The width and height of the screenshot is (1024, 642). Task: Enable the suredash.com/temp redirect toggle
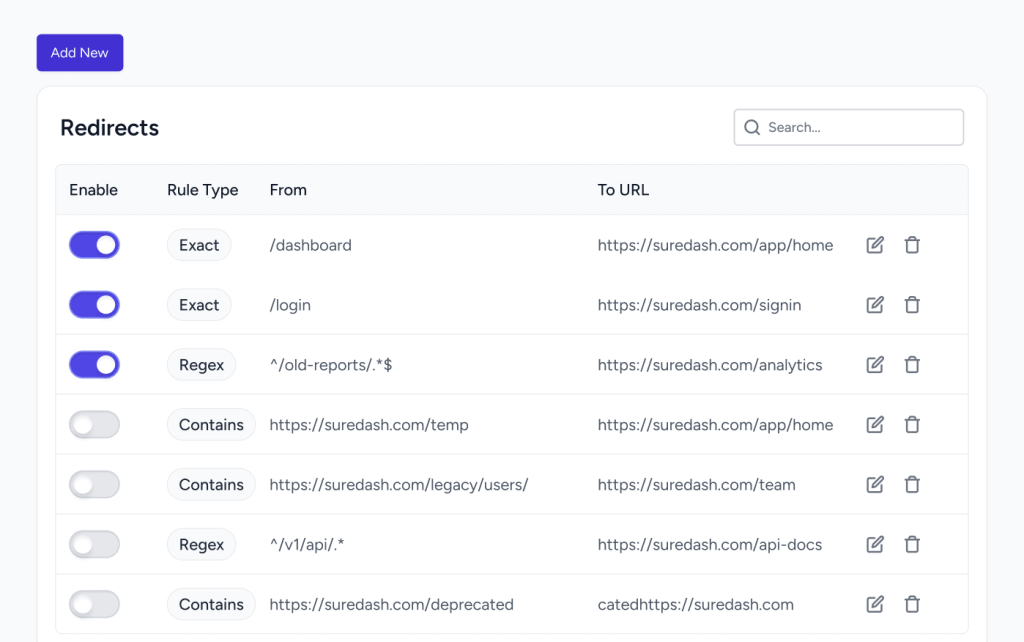pos(94,425)
